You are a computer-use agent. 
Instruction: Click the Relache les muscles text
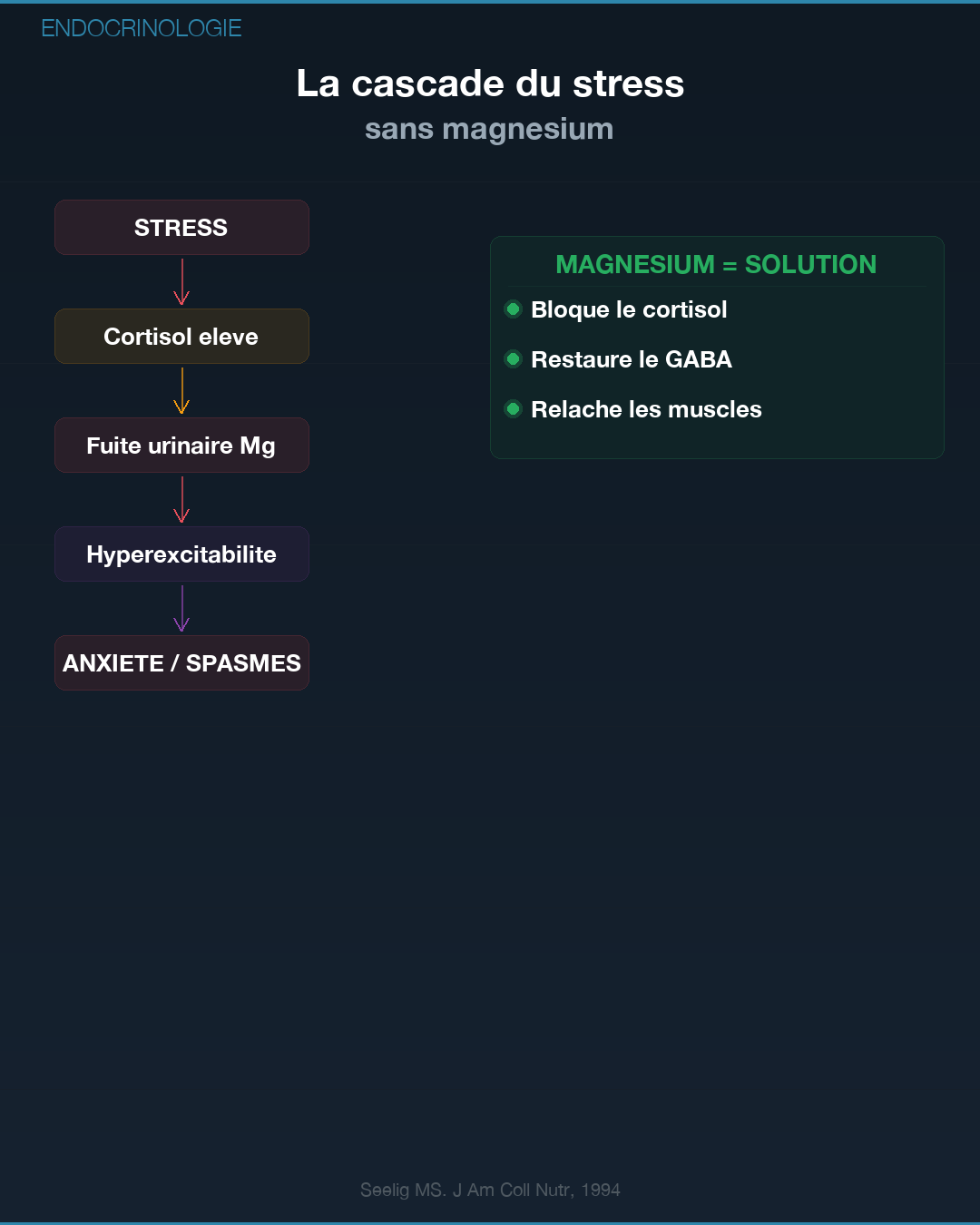point(646,409)
